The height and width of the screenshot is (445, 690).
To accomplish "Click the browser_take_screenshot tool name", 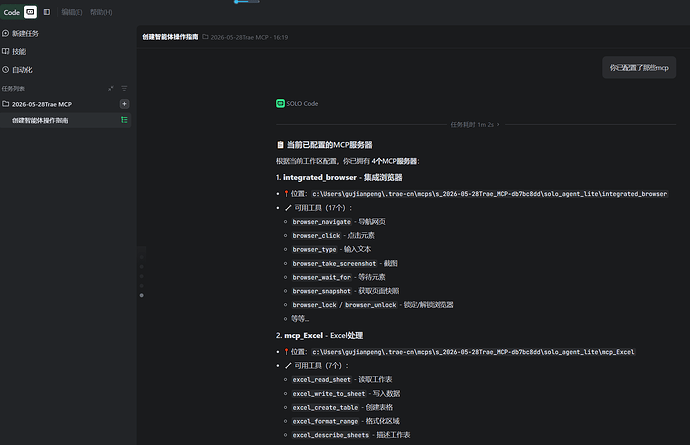I will pos(334,263).
